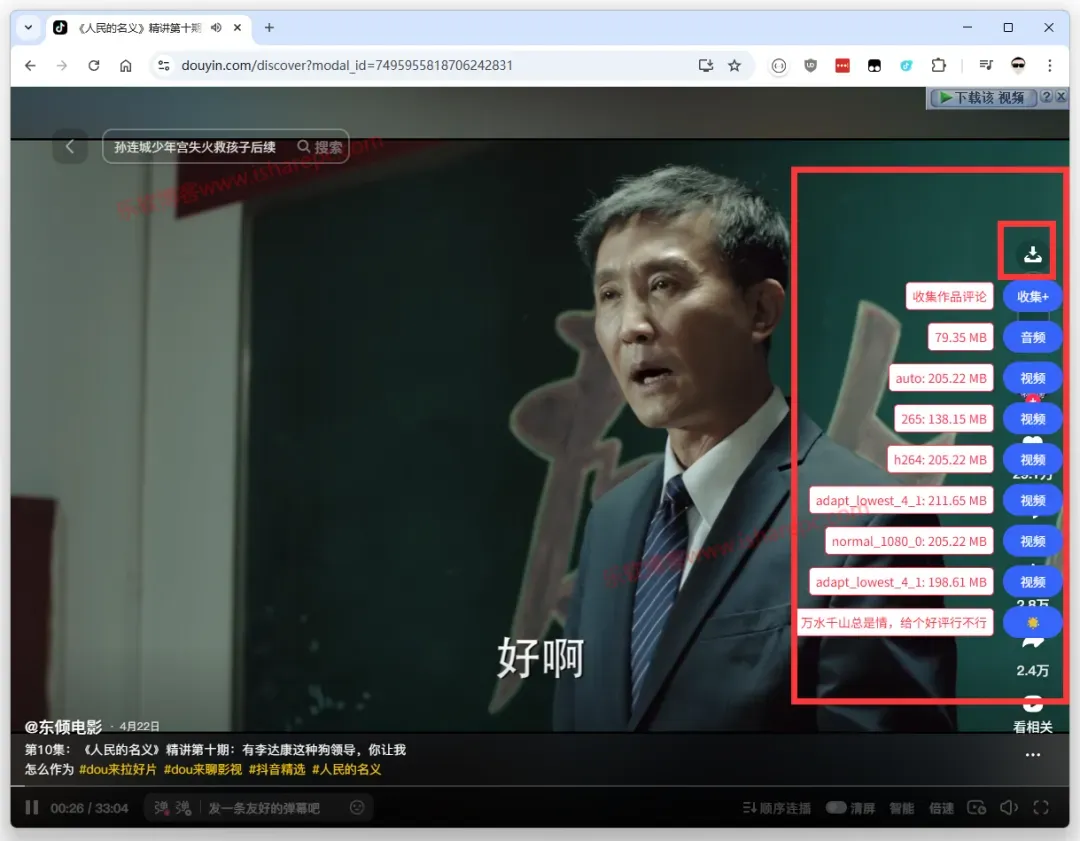The image size is (1080, 841).
Task: Click 视频 button beside adapt_lowest_4_1: 211.65 MB
Action: pyautogui.click(x=1032, y=501)
